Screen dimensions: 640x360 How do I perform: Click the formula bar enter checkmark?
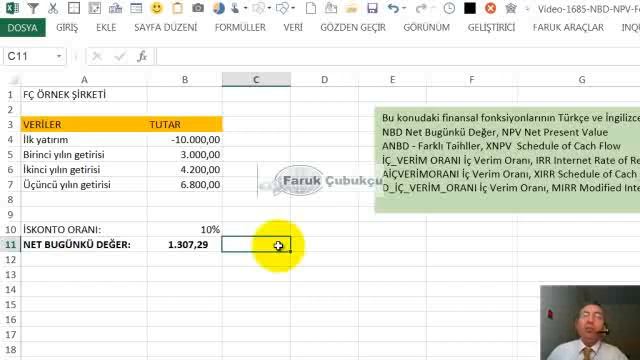click(120, 56)
